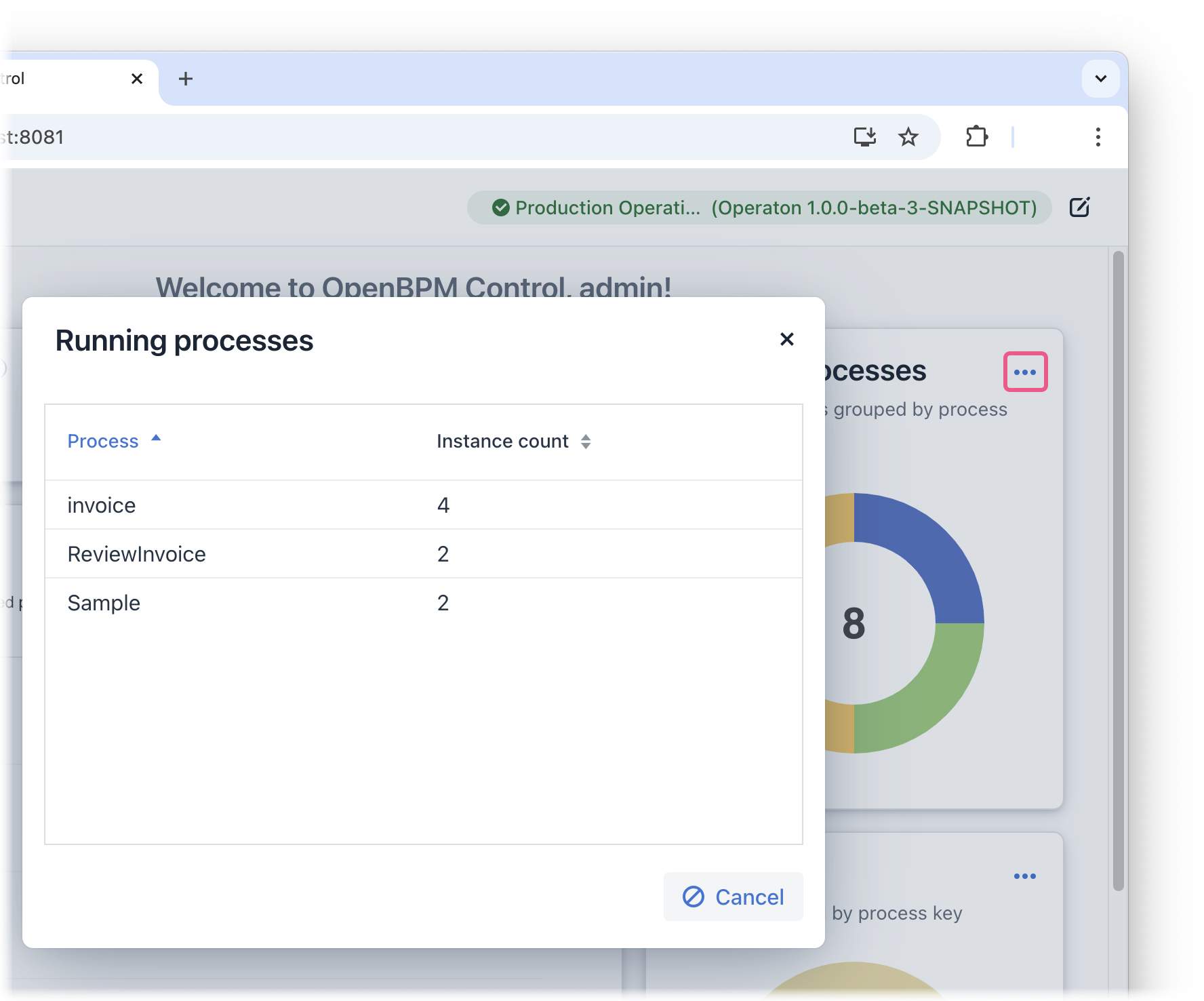Screen dimensions: 1204x1001
Task: Open a new browser tab
Action: pos(185,79)
